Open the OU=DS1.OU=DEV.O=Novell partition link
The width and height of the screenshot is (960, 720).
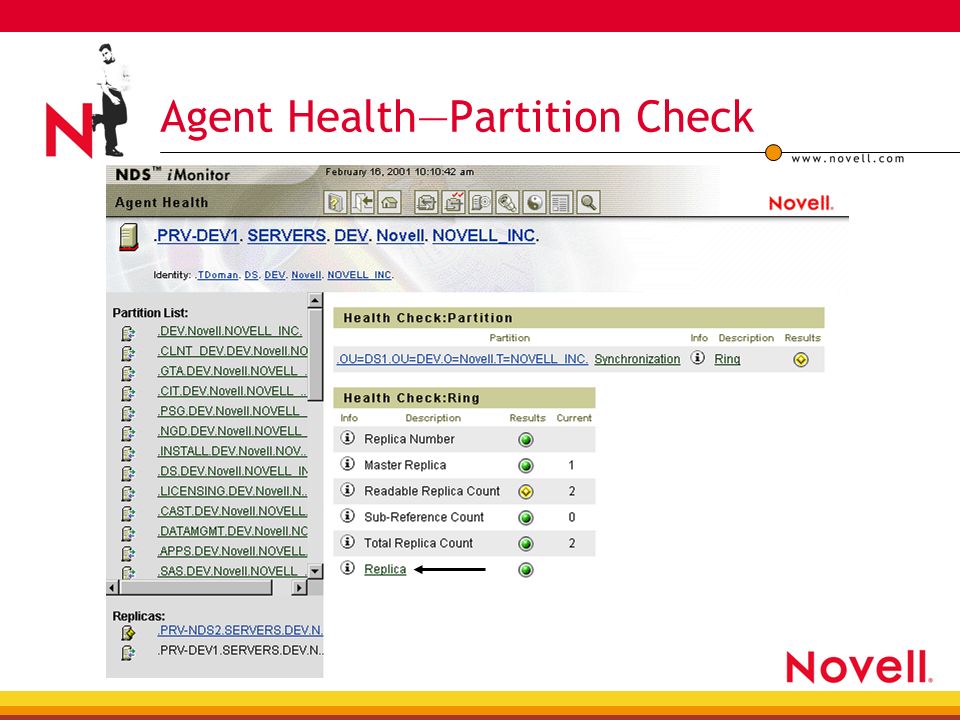(x=462, y=359)
